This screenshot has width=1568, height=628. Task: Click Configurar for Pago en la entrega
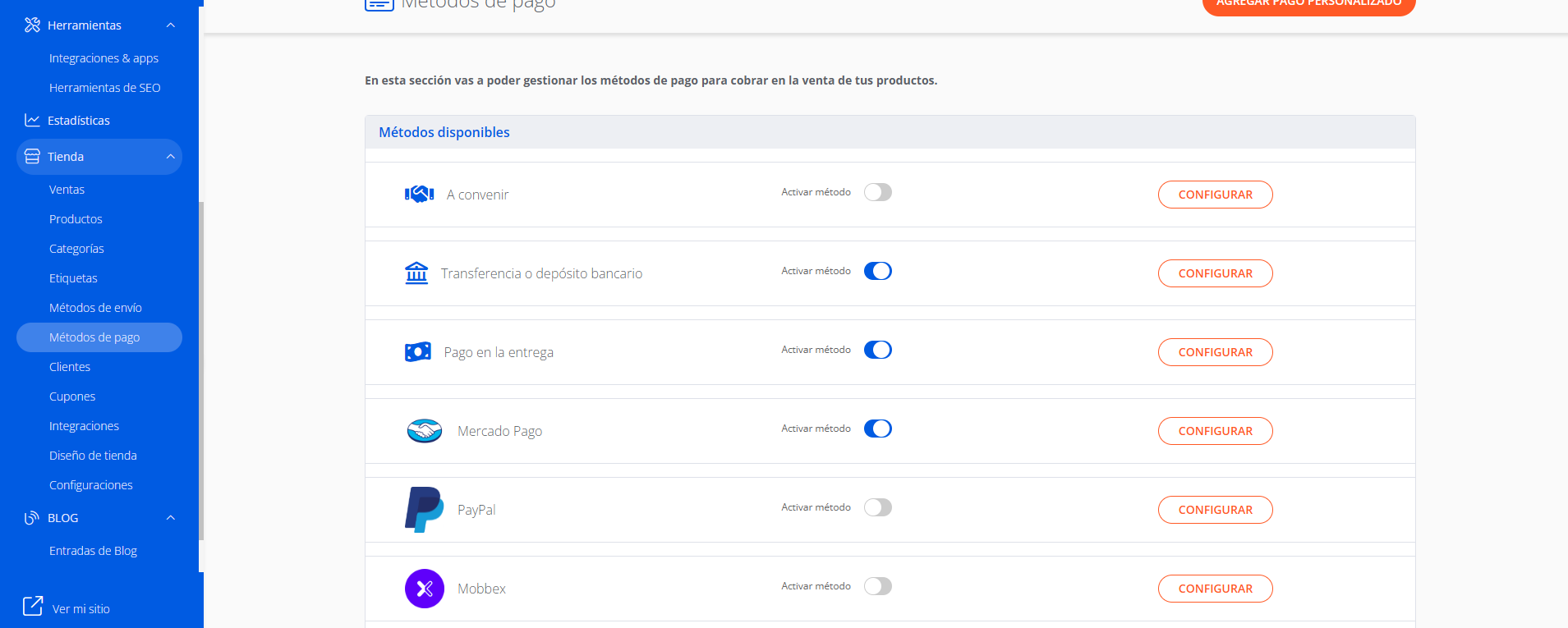point(1216,352)
